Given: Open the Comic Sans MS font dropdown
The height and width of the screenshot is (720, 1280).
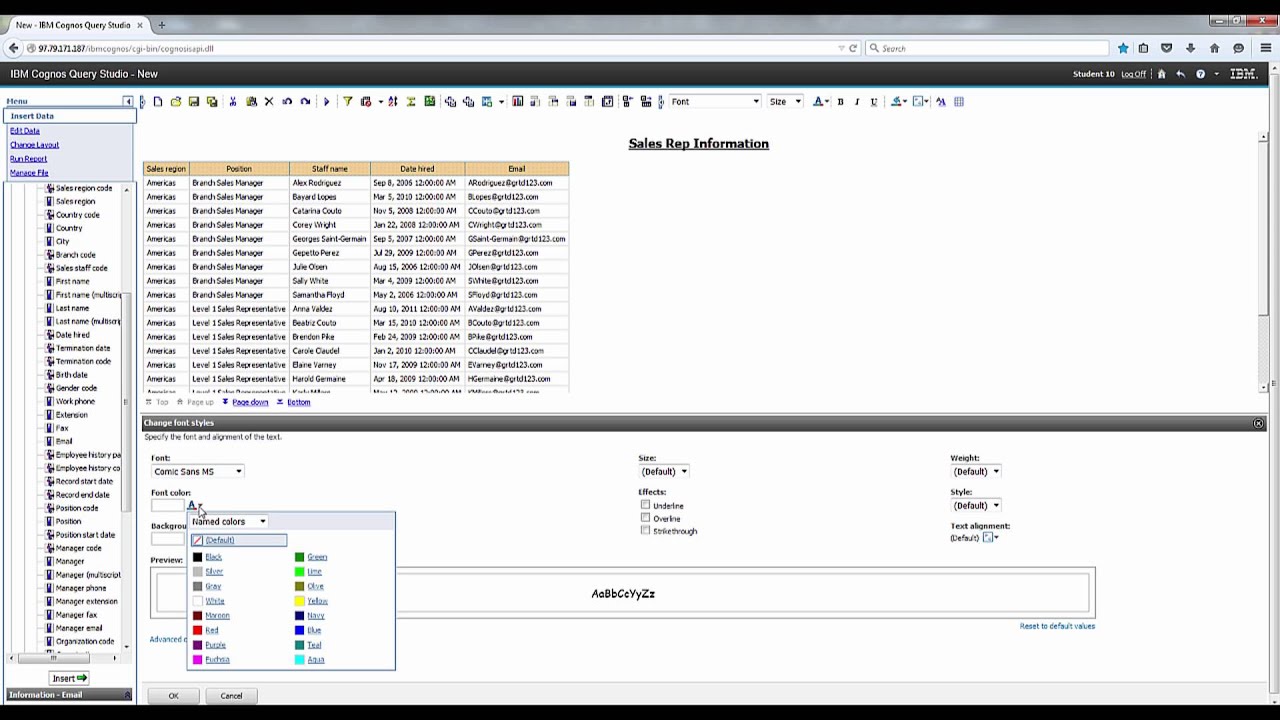Looking at the screenshot, I should (x=197, y=471).
